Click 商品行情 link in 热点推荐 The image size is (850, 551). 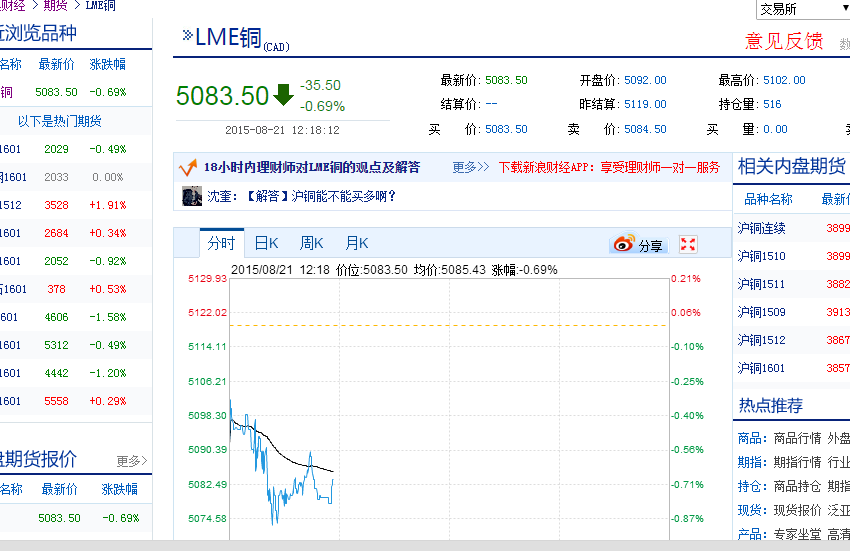(x=797, y=438)
